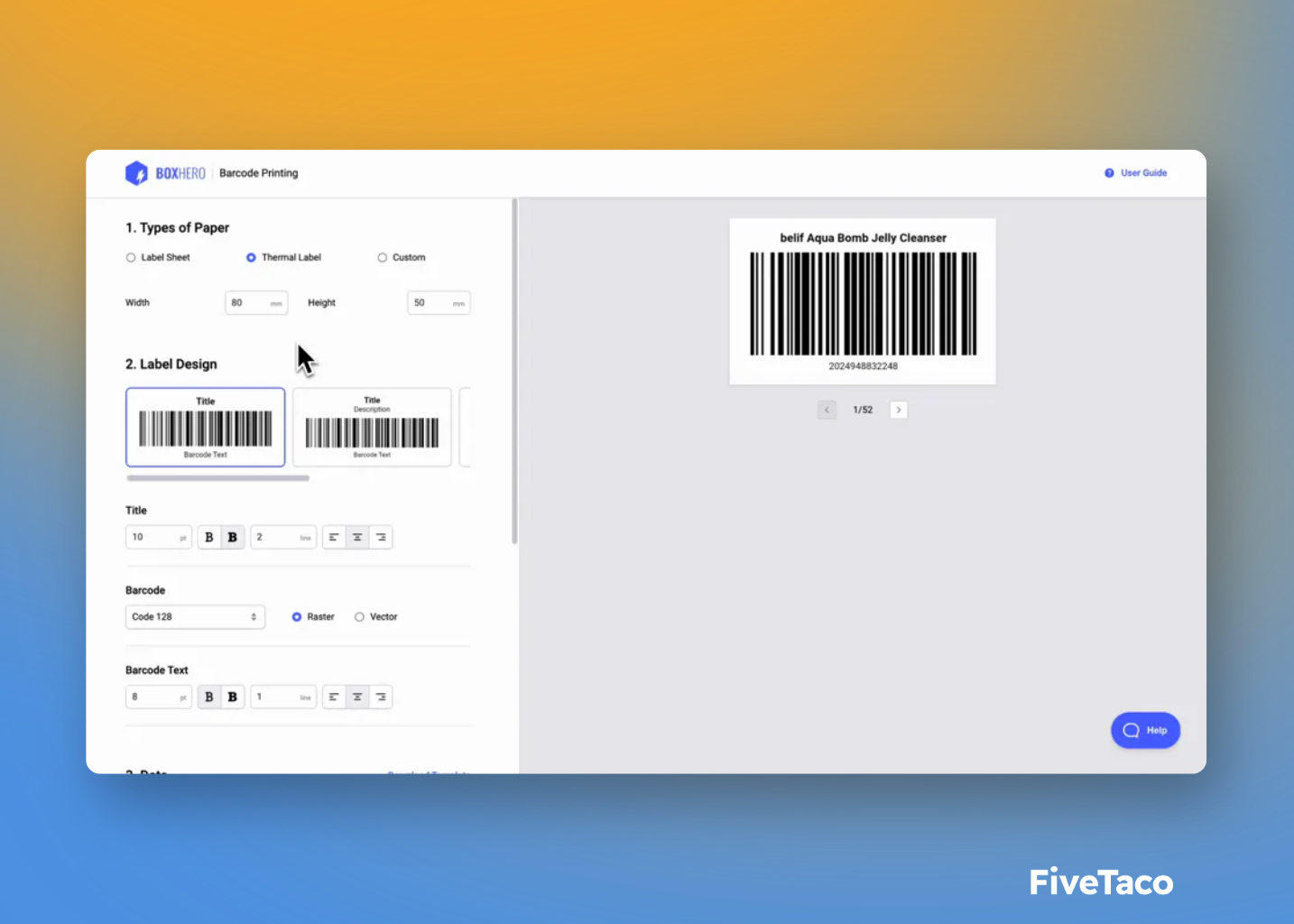1294x924 pixels.
Task: Click the Height input field
Action: (x=439, y=303)
